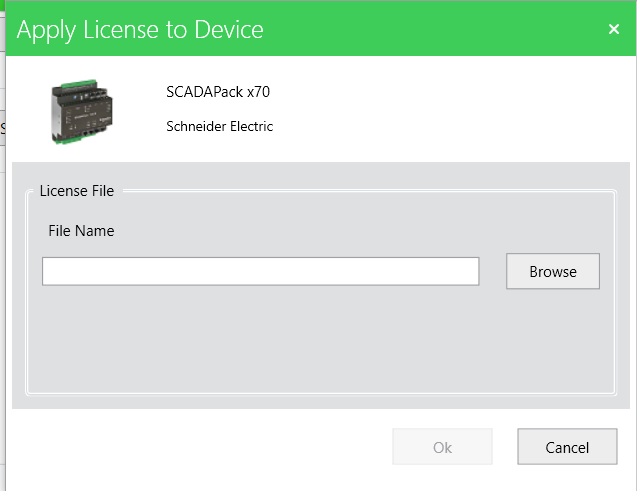Screen dimensions: 640x499
Task: Click the greyed-out Ok button
Action: tap(442, 447)
